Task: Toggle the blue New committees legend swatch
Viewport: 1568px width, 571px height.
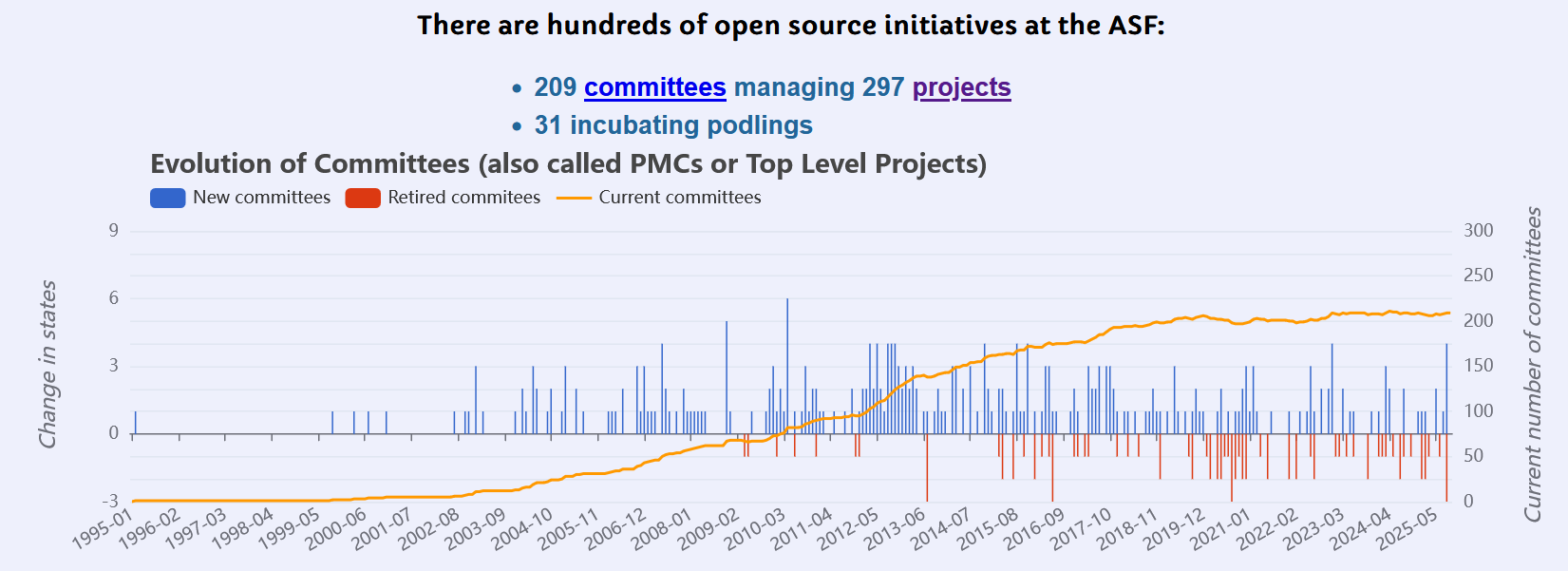Action: click(x=167, y=198)
